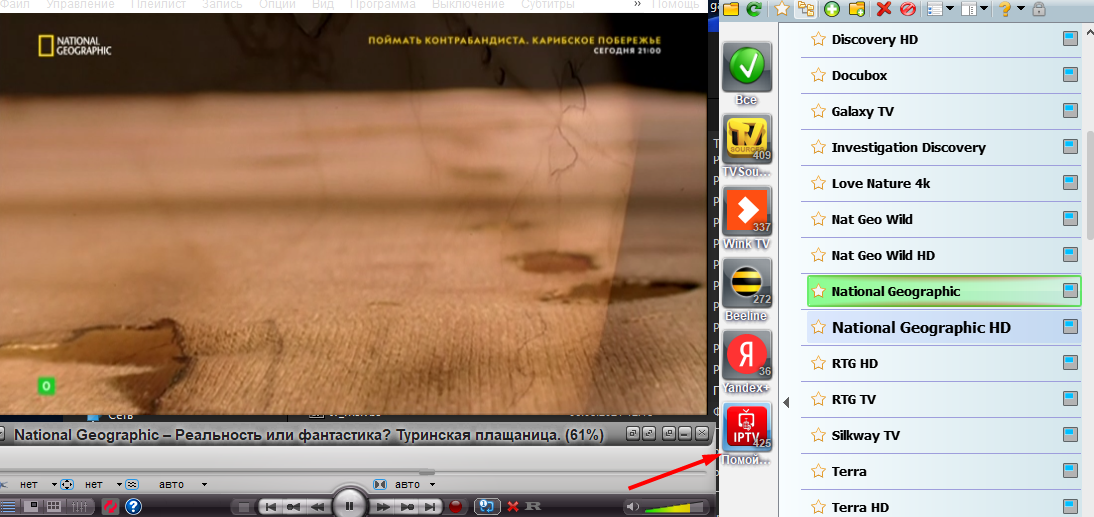Click the red X icon beside R
The height and width of the screenshot is (517, 1094).
(x=513, y=506)
